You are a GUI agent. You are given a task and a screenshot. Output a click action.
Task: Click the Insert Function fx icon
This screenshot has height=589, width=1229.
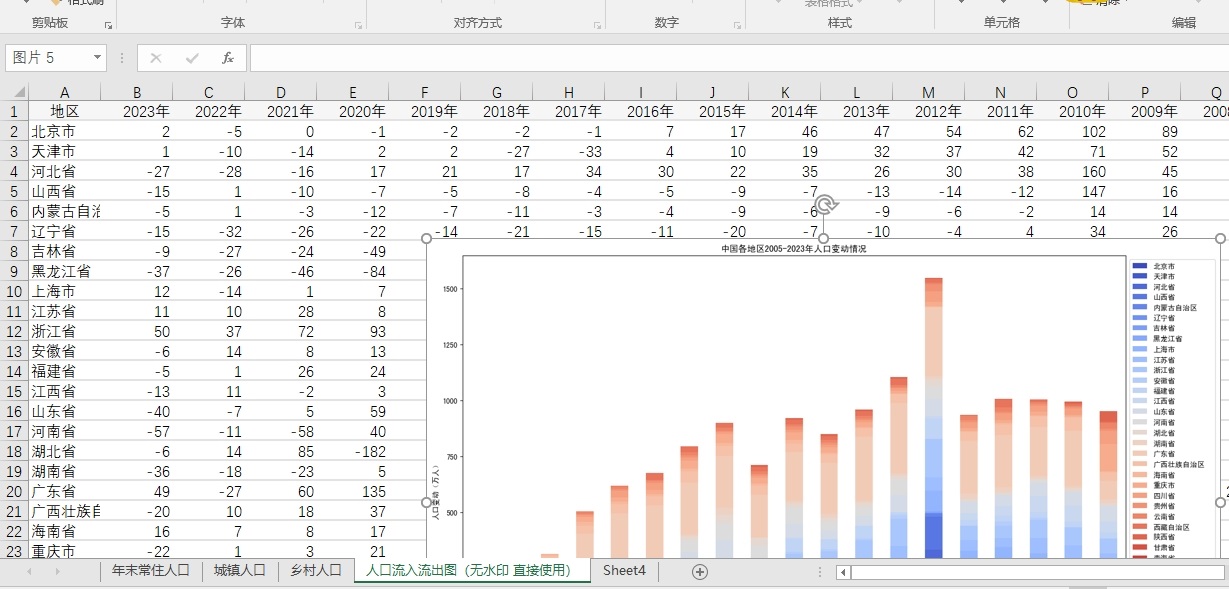[x=228, y=58]
